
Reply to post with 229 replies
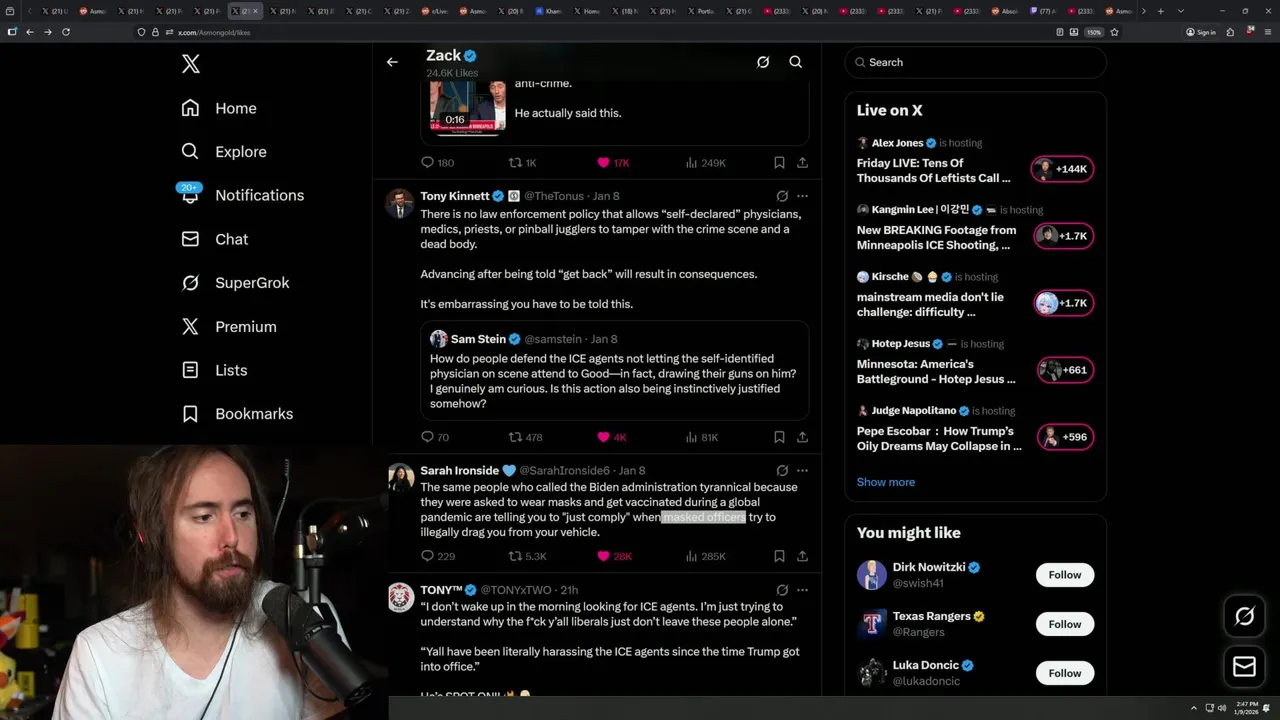coord(438,556)
